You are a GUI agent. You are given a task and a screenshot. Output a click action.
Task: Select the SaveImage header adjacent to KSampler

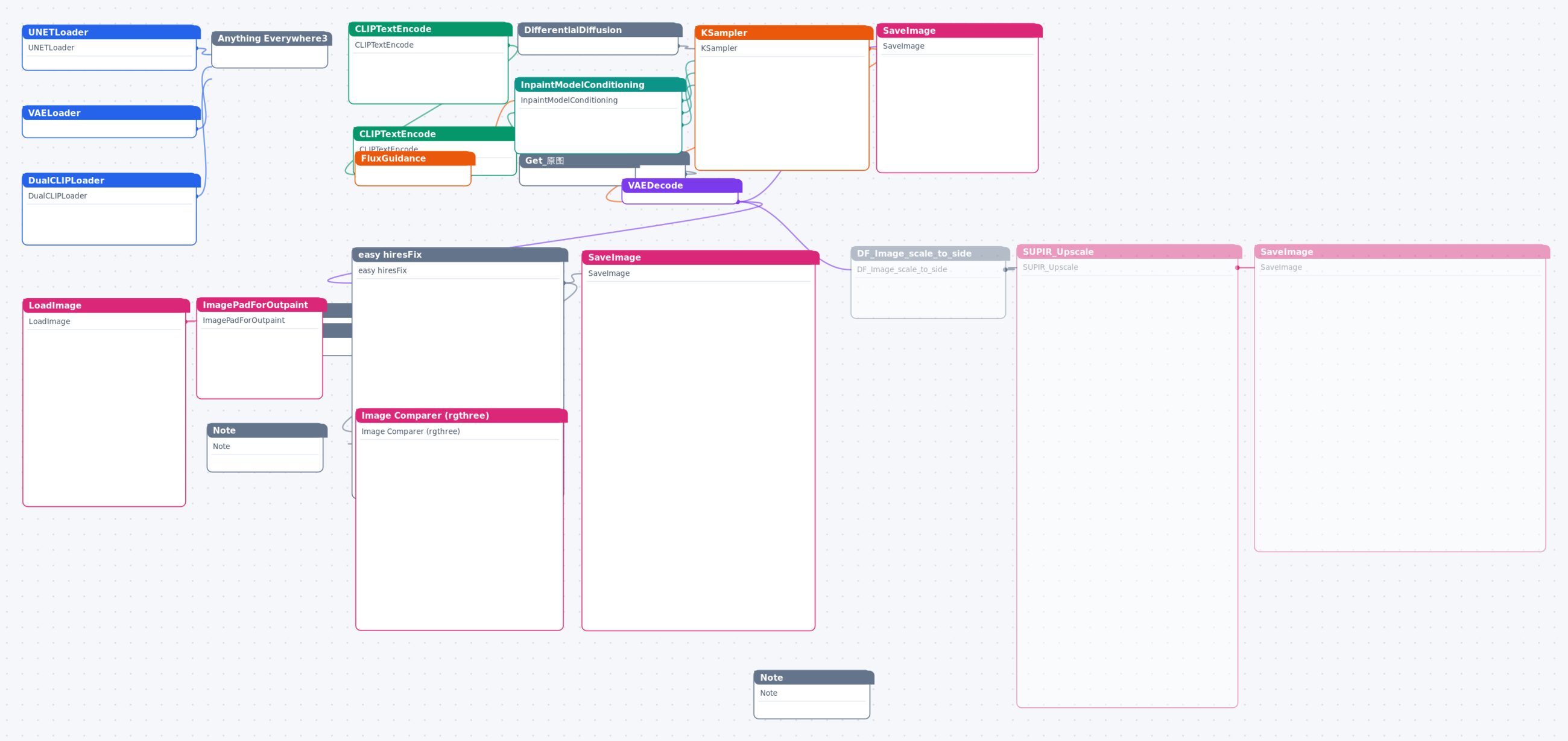[x=959, y=30]
